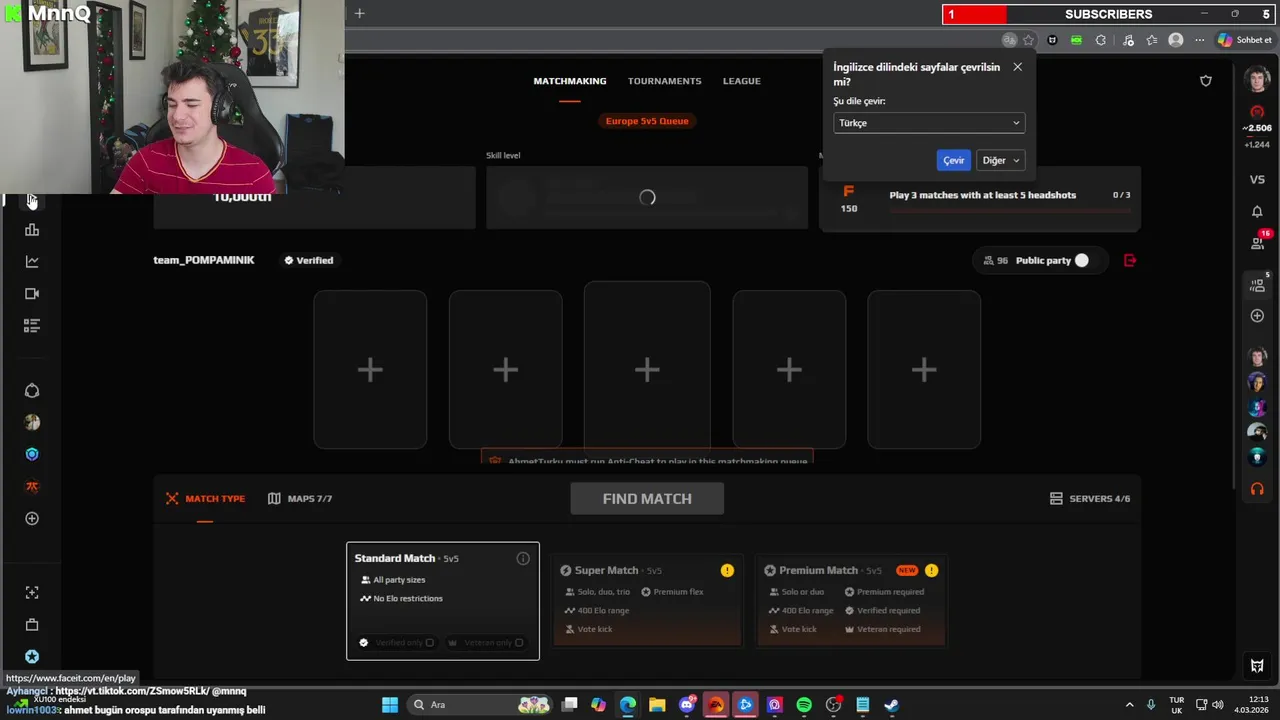Click the orange headset support icon

click(1257, 489)
